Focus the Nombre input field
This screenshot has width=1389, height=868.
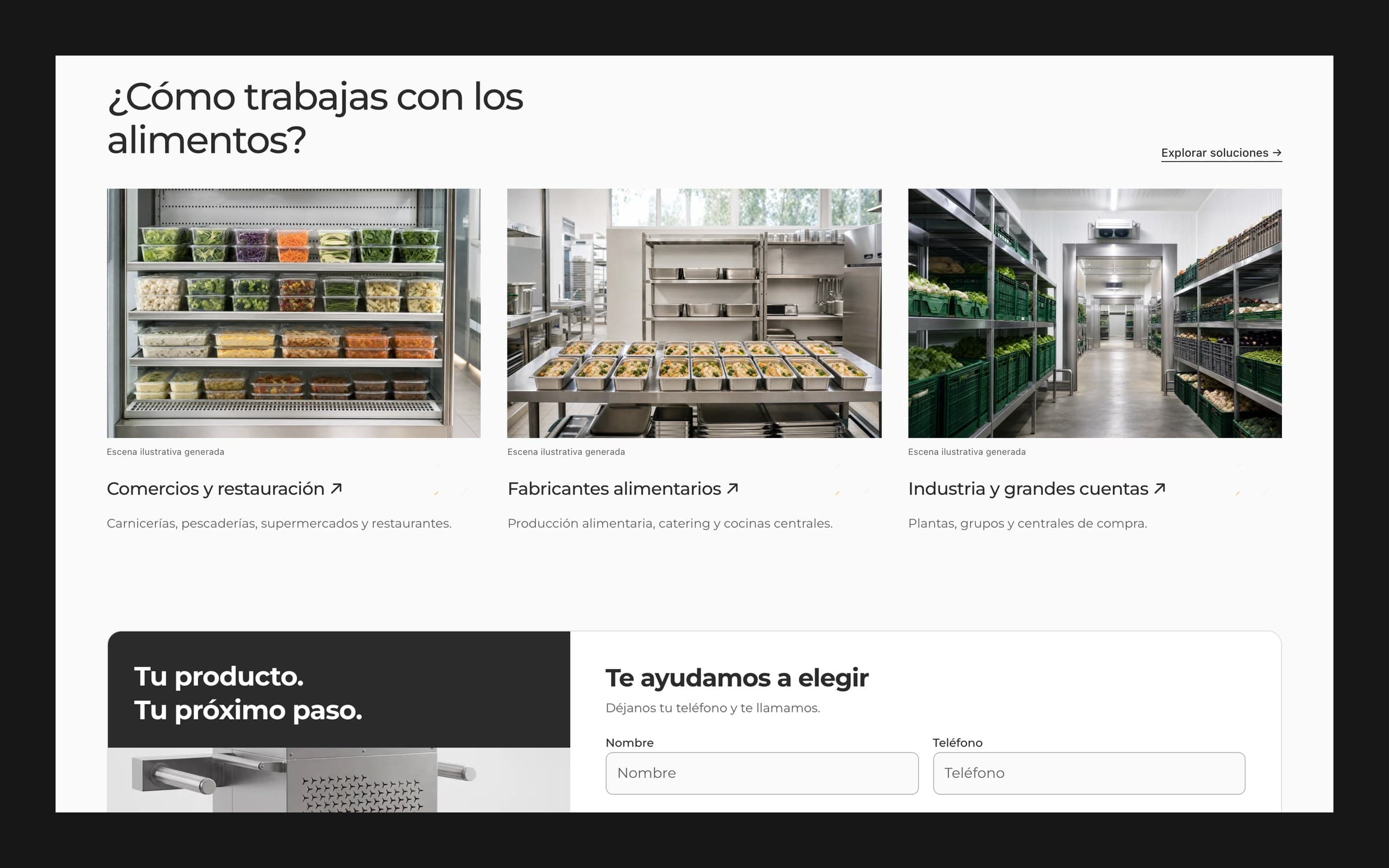coord(762,773)
